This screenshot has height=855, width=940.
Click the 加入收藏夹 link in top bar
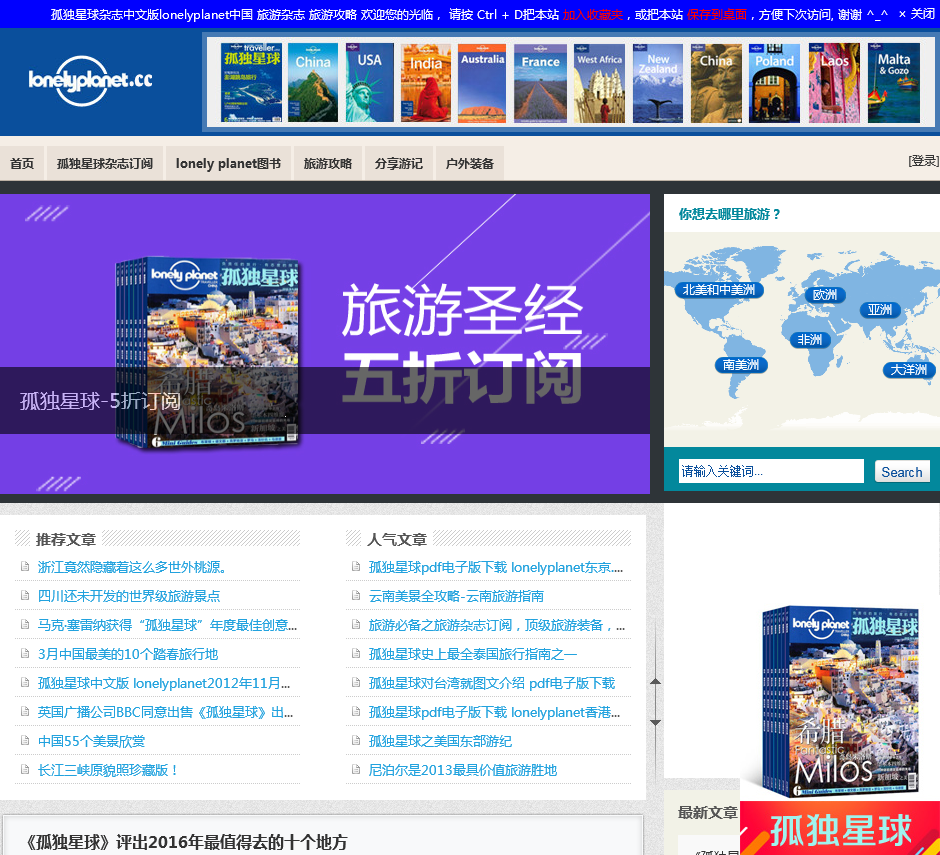pyautogui.click(x=592, y=14)
